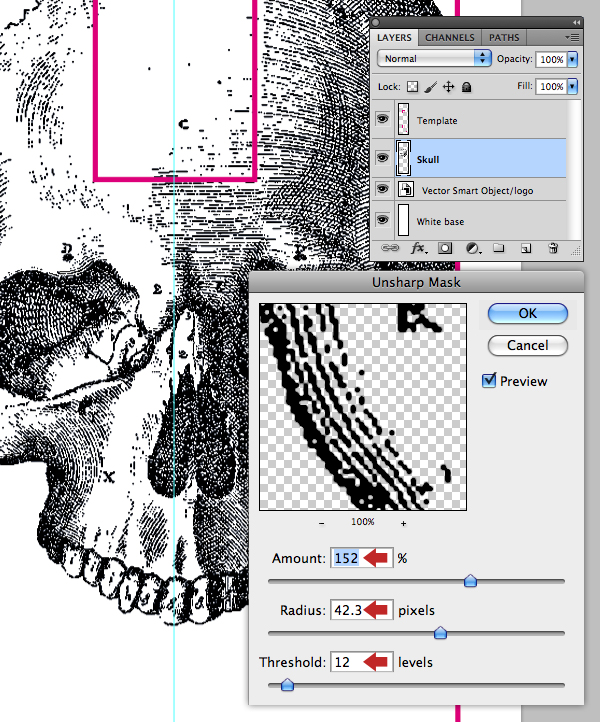This screenshot has width=600, height=722.
Task: Click the Radius pixels input field
Action: coord(362,610)
